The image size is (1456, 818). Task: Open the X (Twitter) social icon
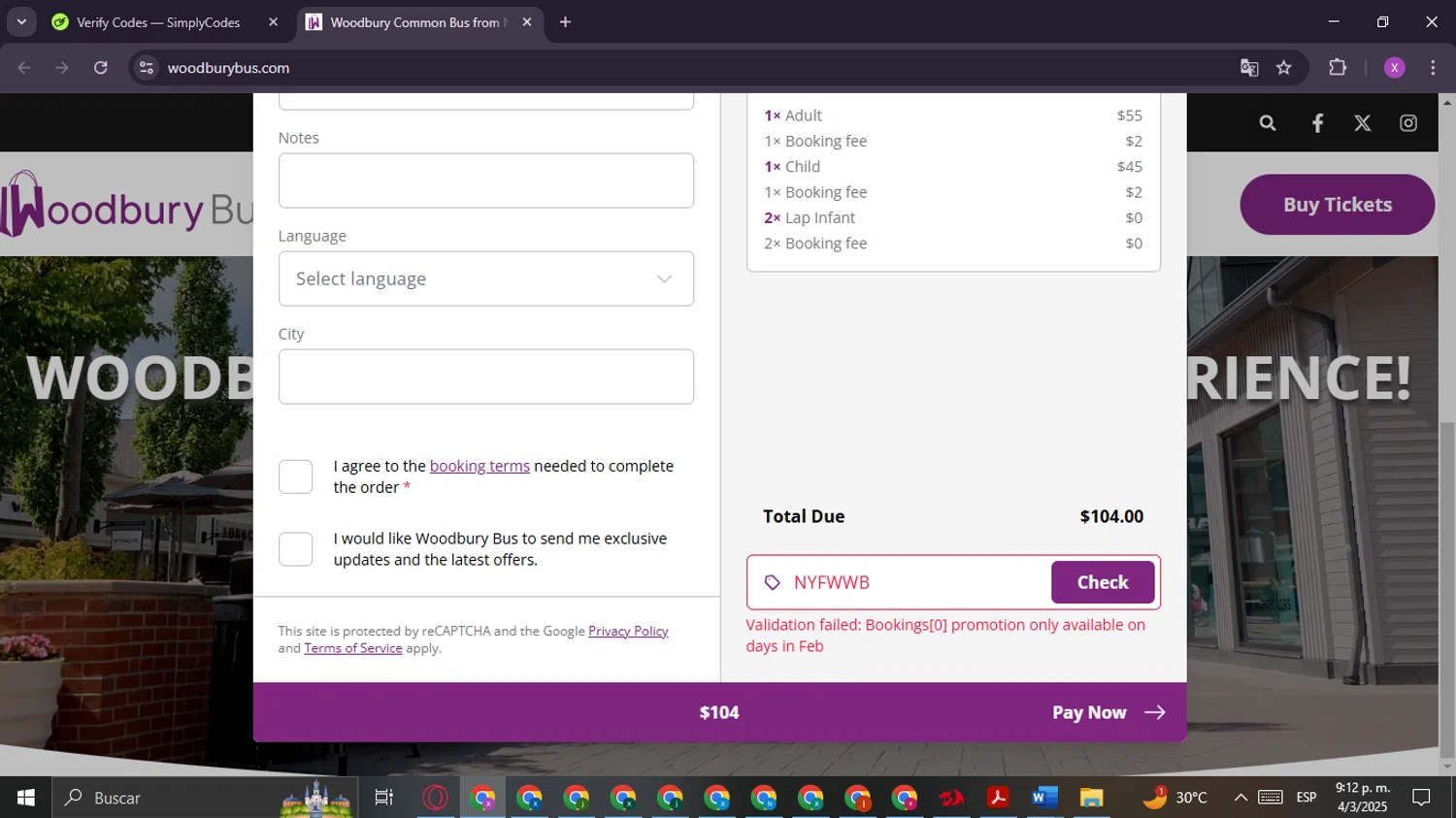[x=1363, y=123]
